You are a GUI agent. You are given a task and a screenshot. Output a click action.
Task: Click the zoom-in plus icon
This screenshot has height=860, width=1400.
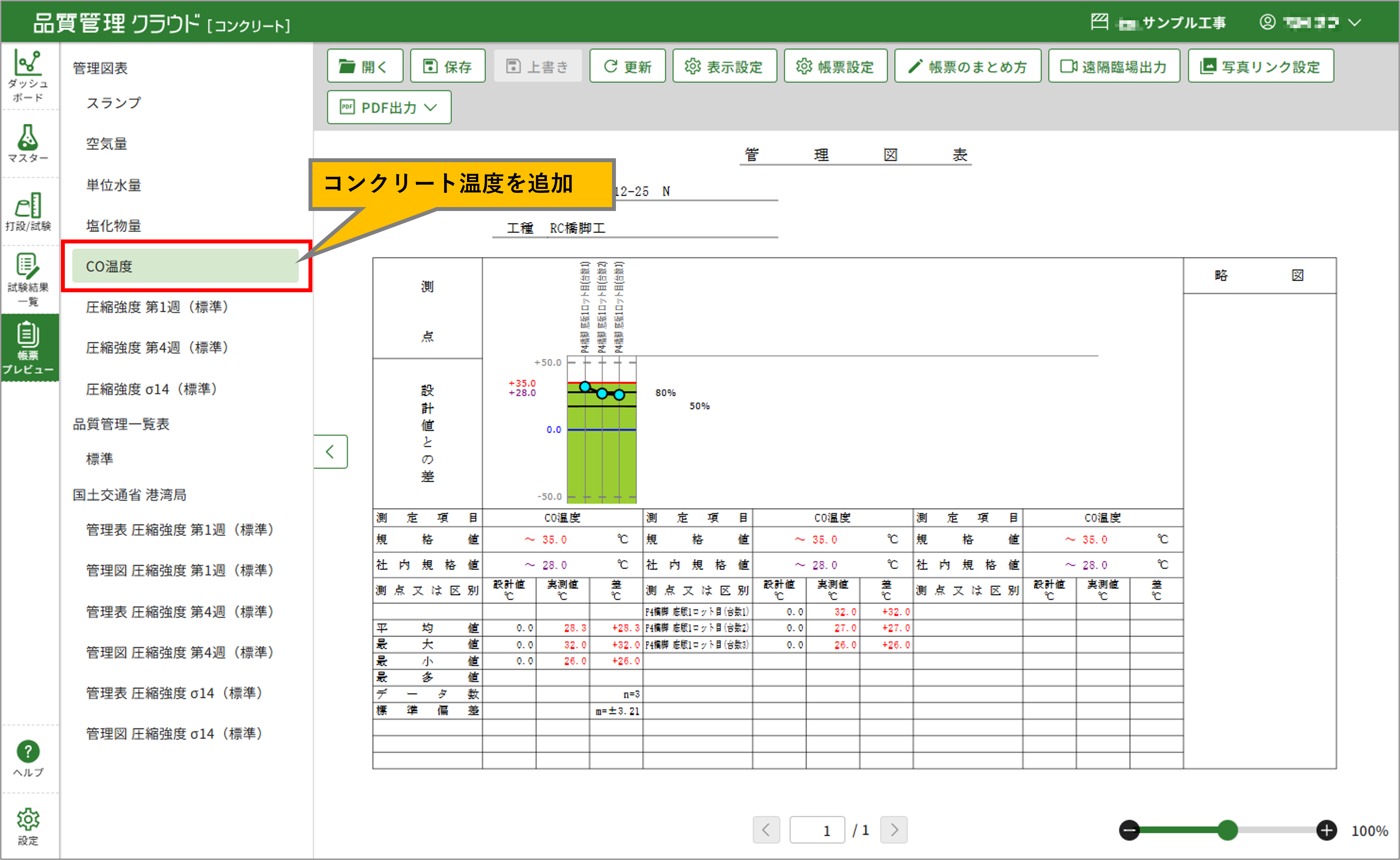[x=1326, y=830]
